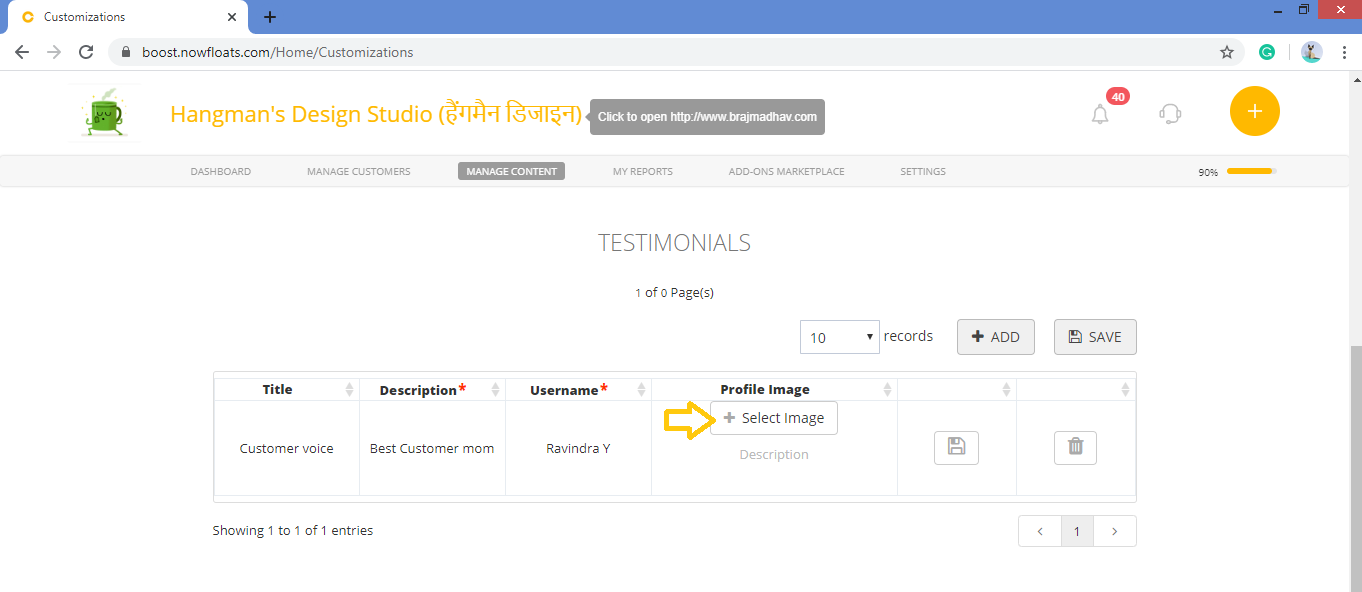Go to next page in pagination
This screenshot has height=592, width=1362.
[x=1115, y=531]
